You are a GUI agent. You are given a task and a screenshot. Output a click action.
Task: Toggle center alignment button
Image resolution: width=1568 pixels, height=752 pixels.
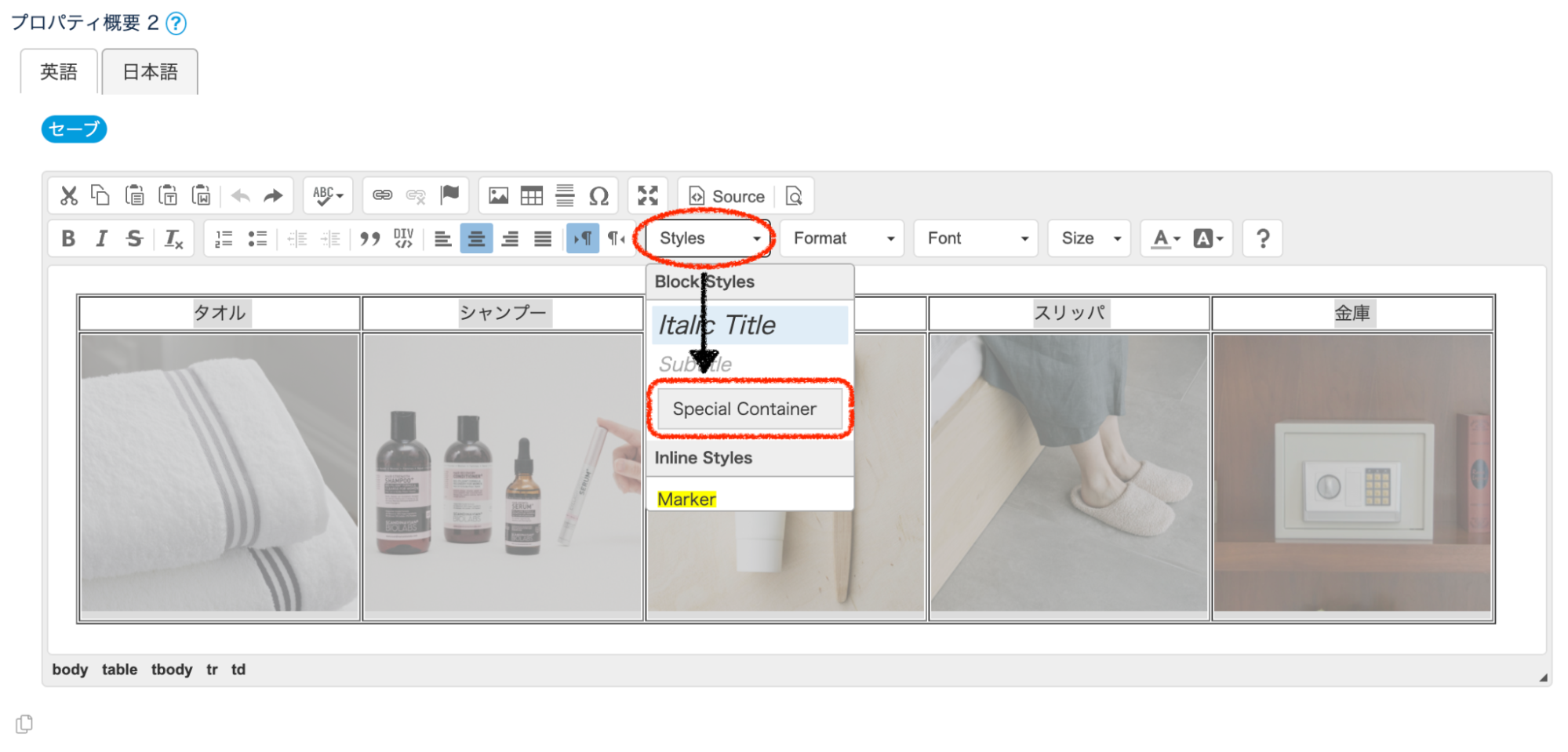click(476, 238)
